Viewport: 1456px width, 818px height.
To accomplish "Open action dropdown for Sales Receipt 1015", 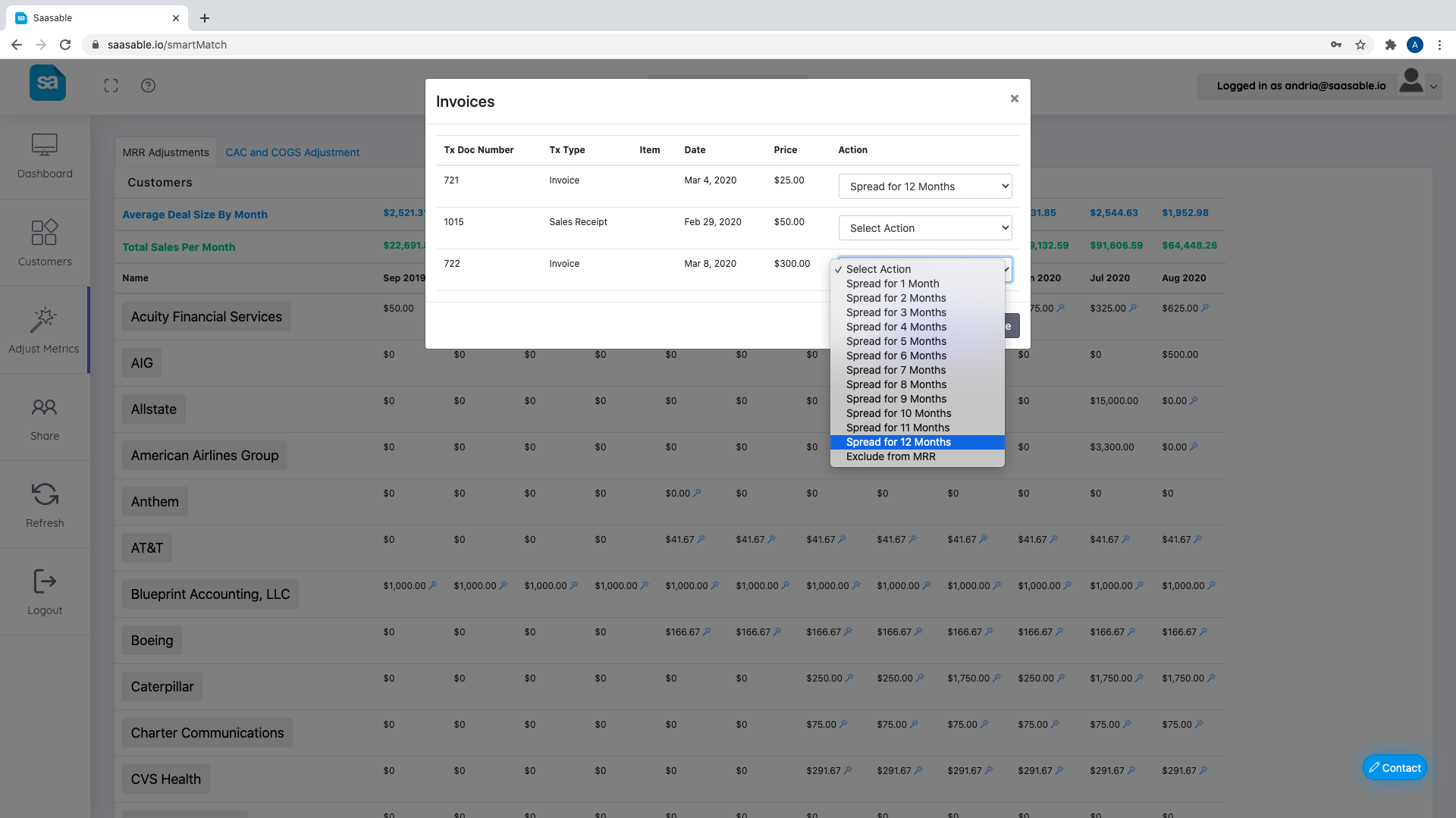I will click(925, 228).
